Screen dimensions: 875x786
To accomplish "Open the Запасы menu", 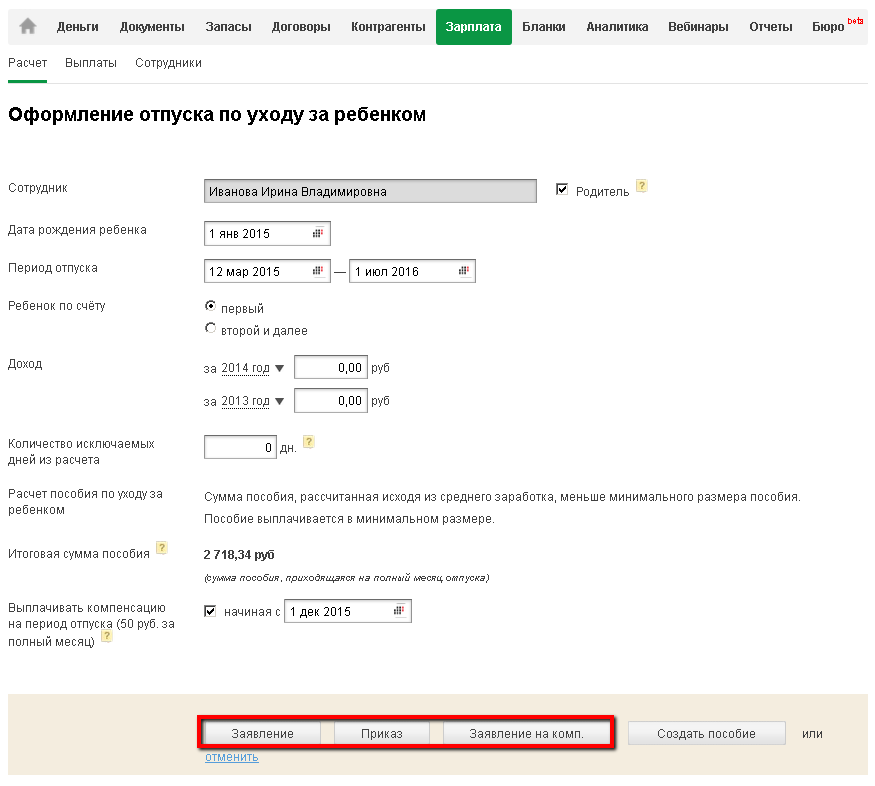I will pos(228,27).
